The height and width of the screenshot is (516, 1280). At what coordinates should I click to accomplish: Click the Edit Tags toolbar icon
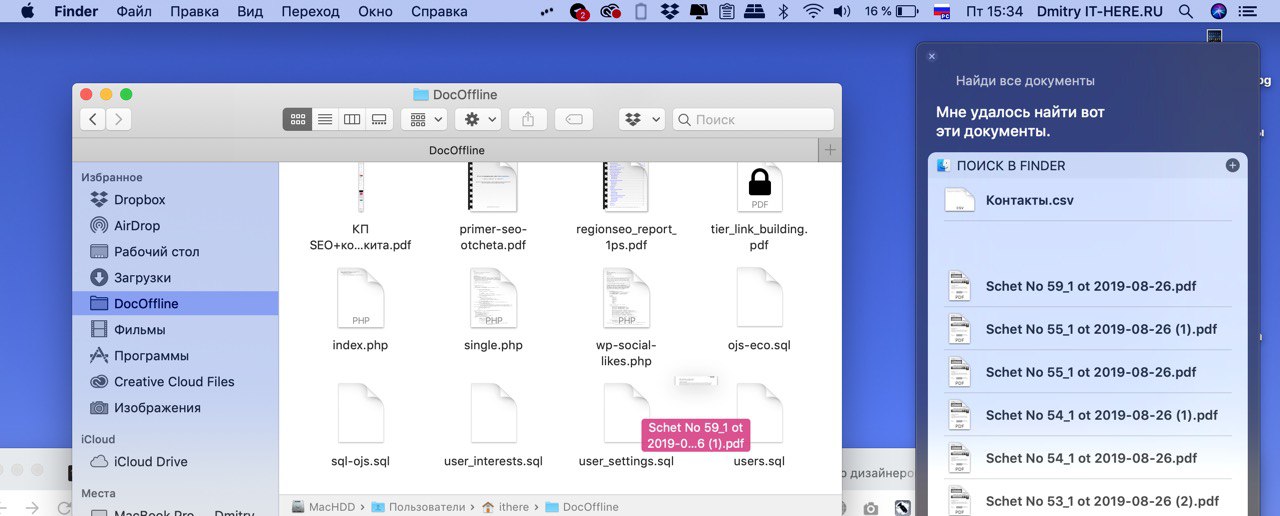(x=574, y=119)
